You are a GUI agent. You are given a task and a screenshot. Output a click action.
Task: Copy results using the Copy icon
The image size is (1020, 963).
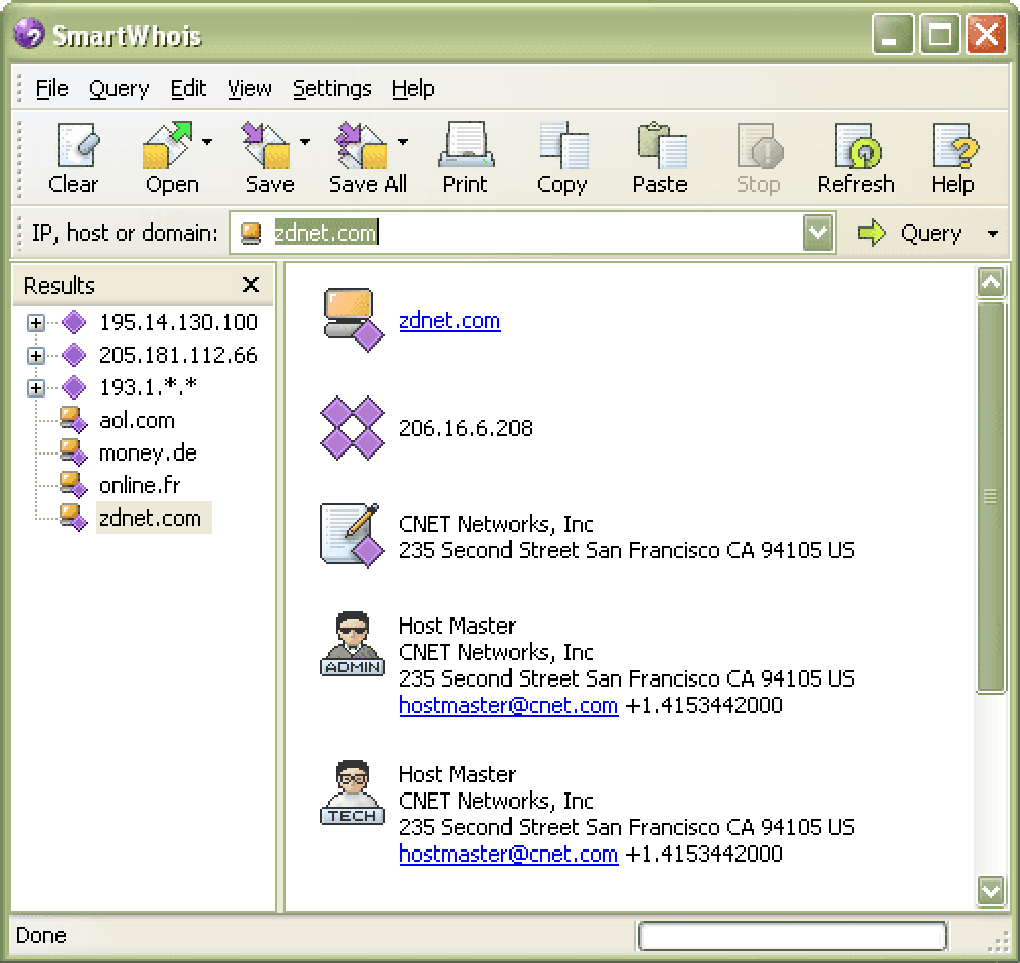click(564, 146)
